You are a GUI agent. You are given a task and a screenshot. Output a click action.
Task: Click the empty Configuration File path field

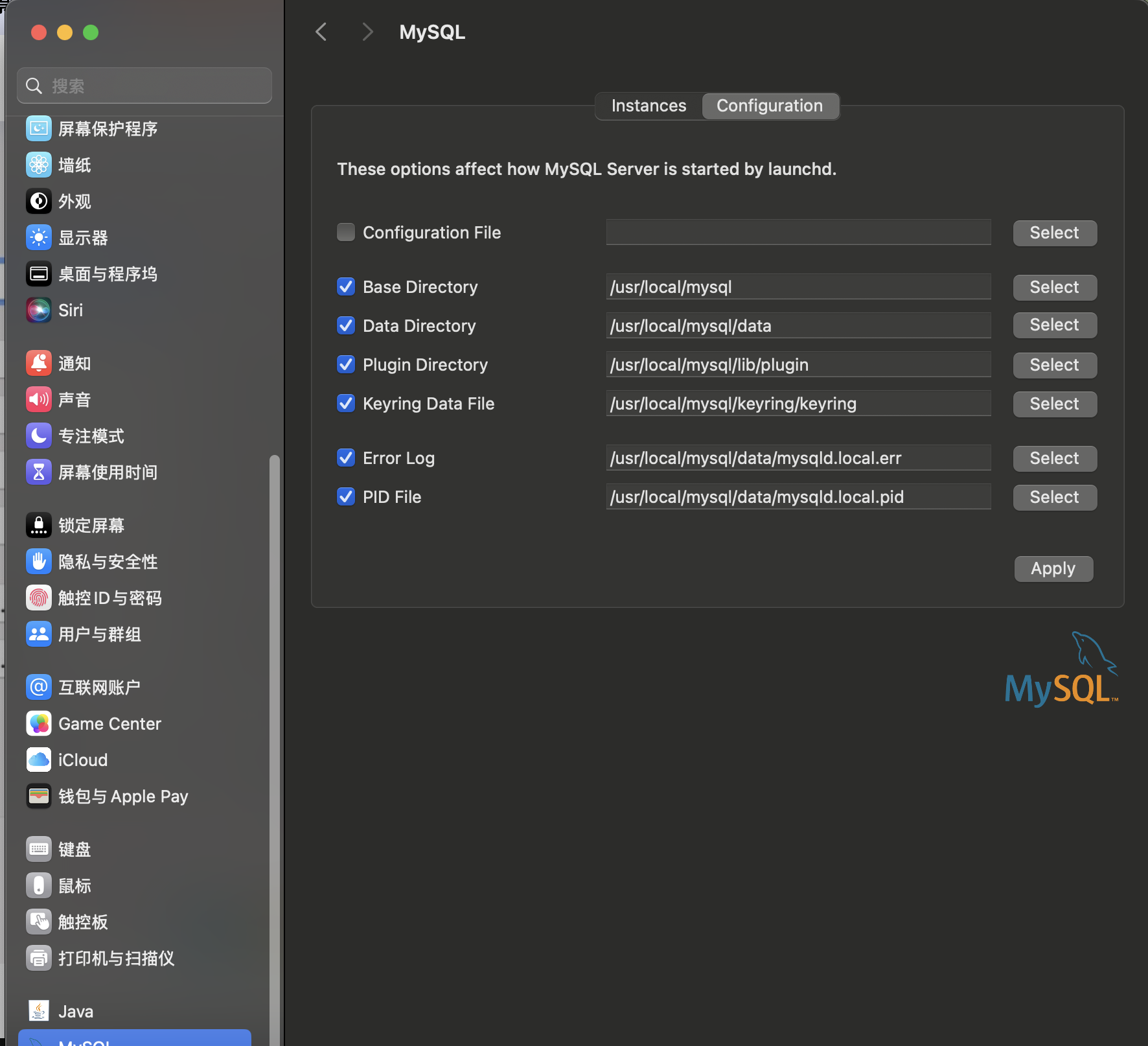click(798, 232)
